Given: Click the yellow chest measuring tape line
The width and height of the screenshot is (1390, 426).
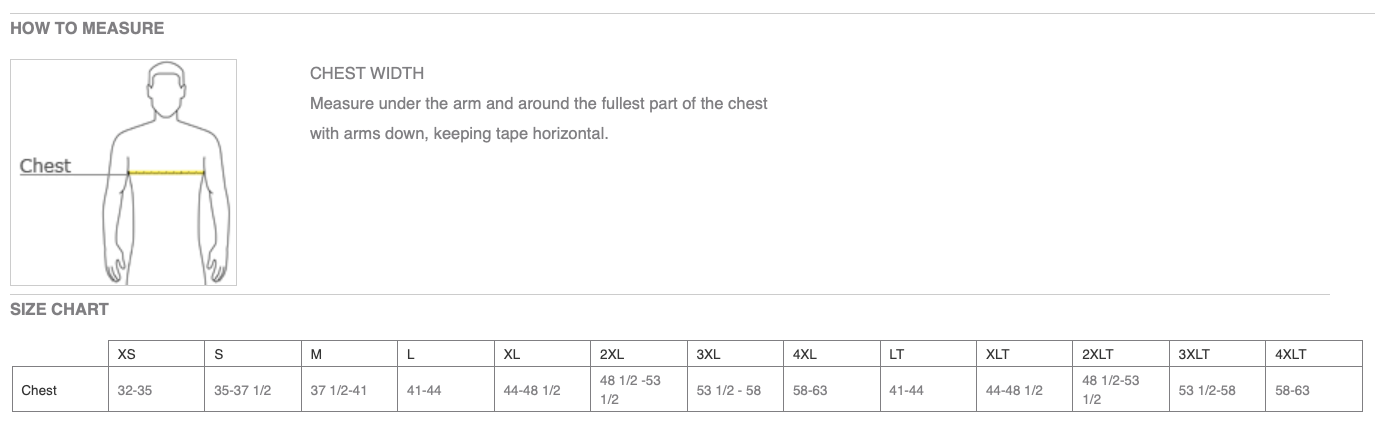Looking at the screenshot, I should [x=167, y=173].
